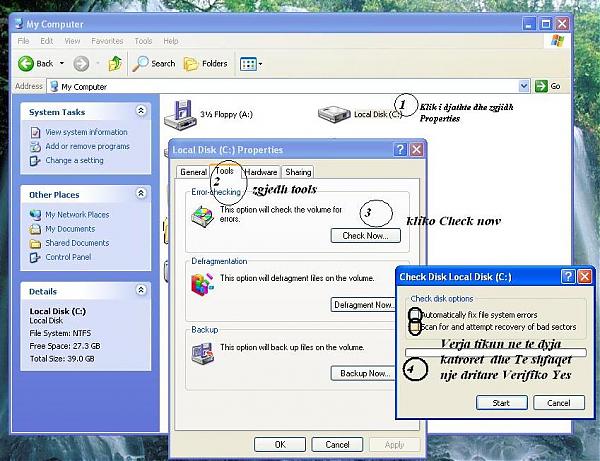Click the Defragment Now button

coord(363,305)
